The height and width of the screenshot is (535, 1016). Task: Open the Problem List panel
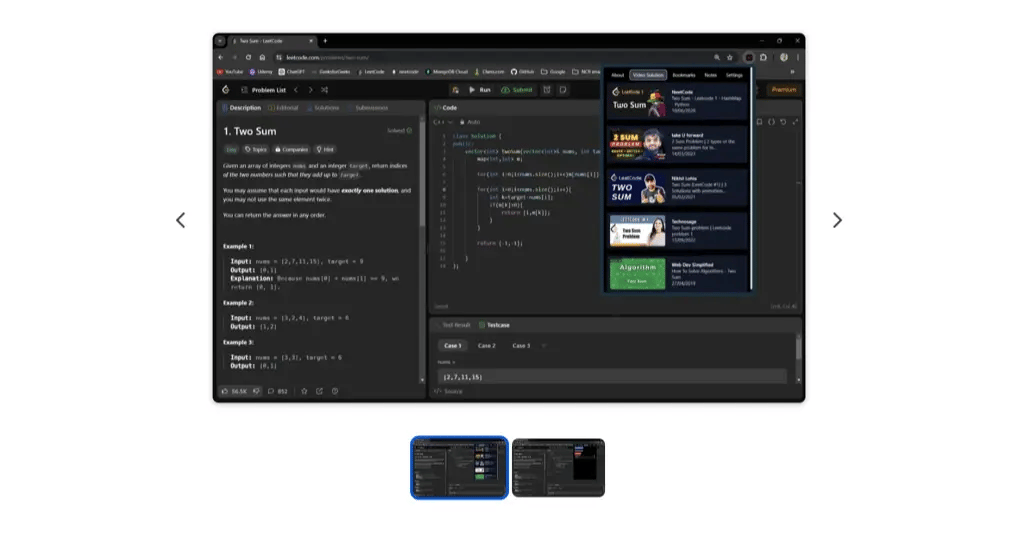[x=264, y=90]
